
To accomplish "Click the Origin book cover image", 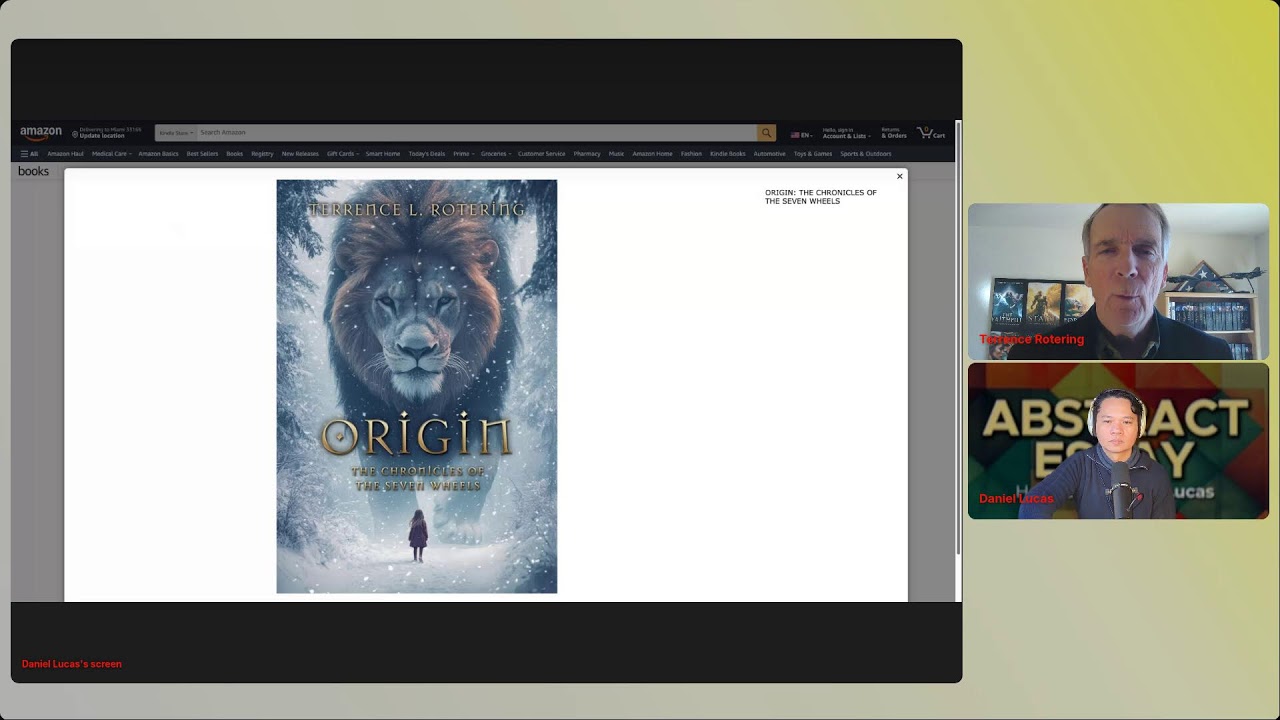I will click(x=417, y=386).
